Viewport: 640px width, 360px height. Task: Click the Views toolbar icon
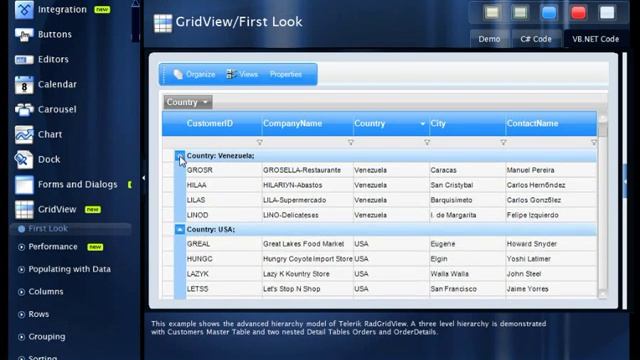[231, 74]
